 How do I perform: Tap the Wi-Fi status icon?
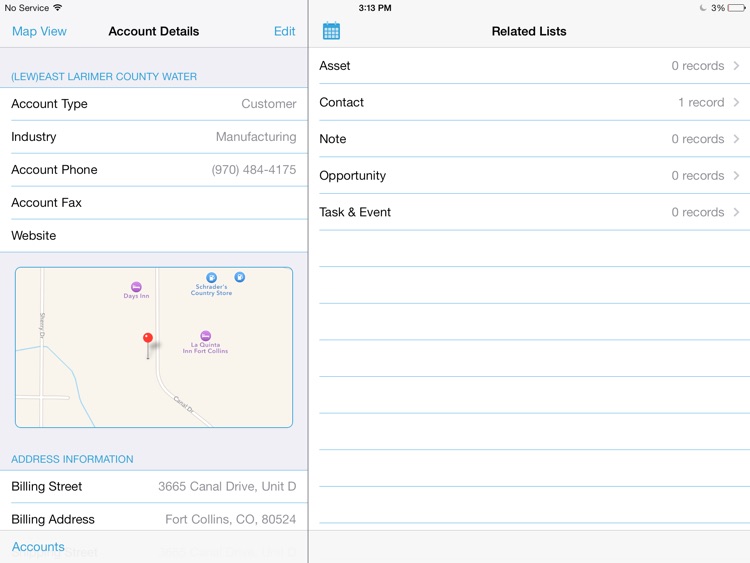pos(58,8)
